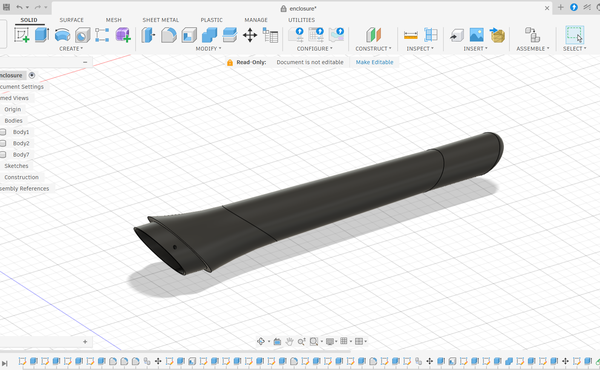Click the Look At navigation icon
The width and height of the screenshot is (600, 370).
tap(277, 341)
